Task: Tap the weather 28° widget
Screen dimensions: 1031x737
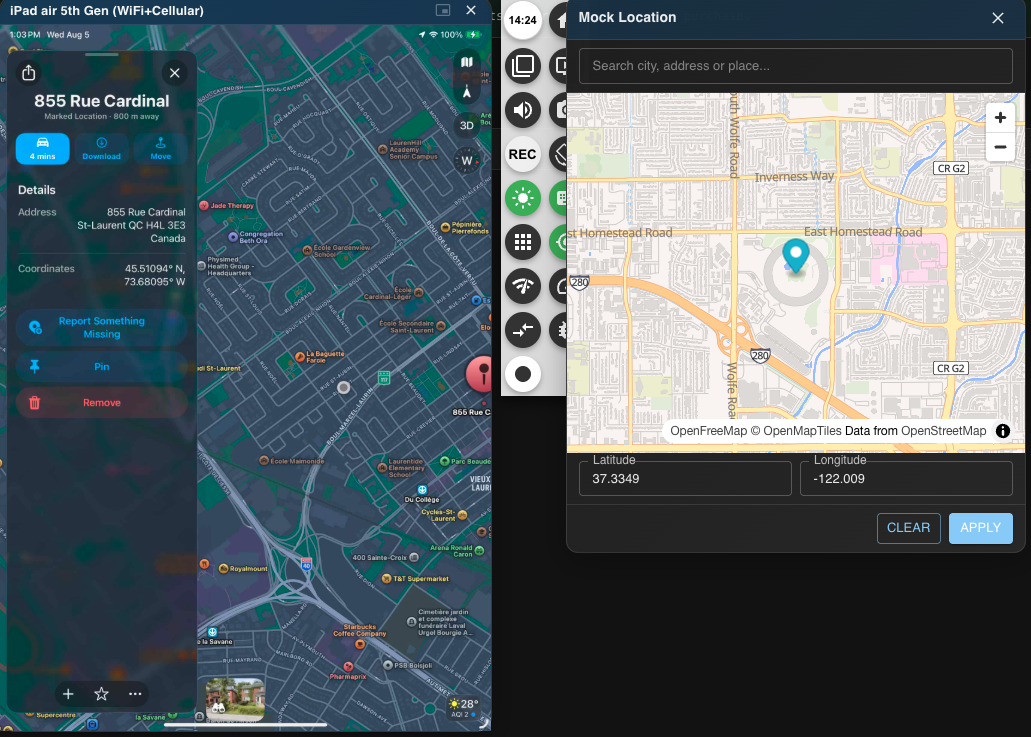Action: pyautogui.click(x=464, y=707)
